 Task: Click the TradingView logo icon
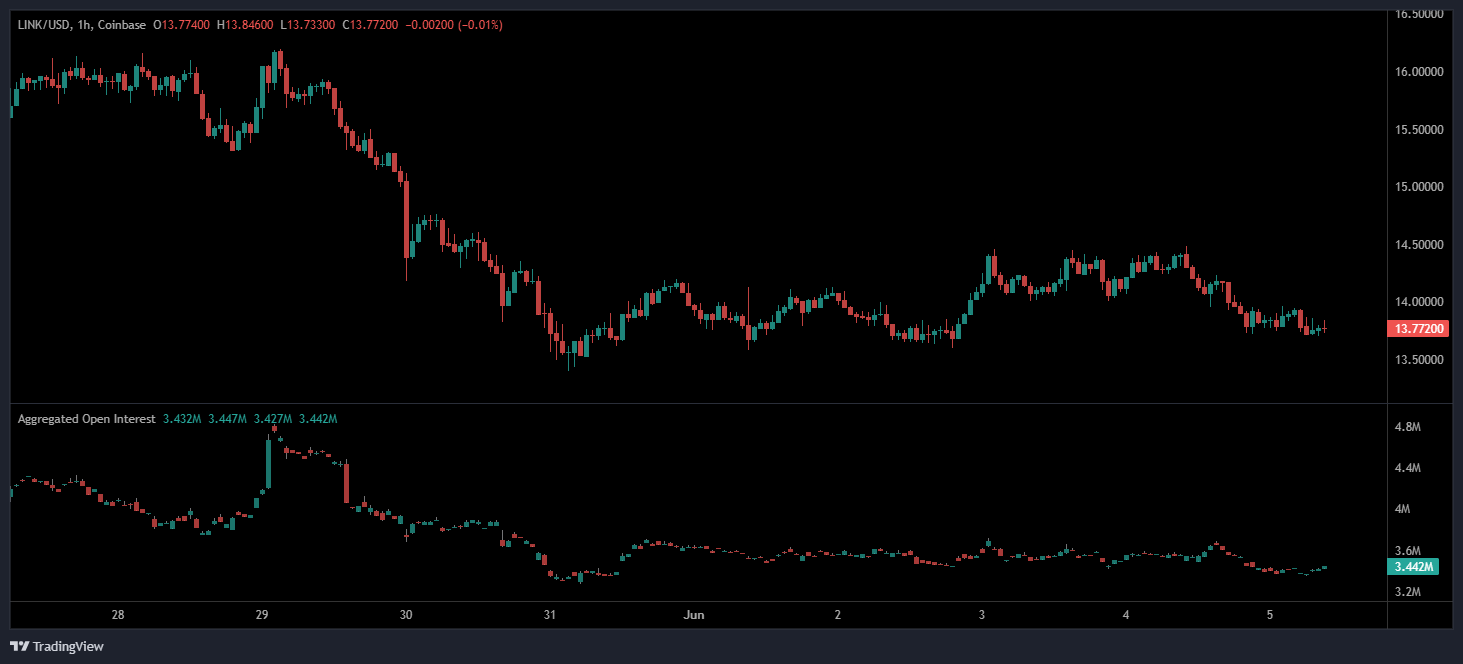point(19,646)
